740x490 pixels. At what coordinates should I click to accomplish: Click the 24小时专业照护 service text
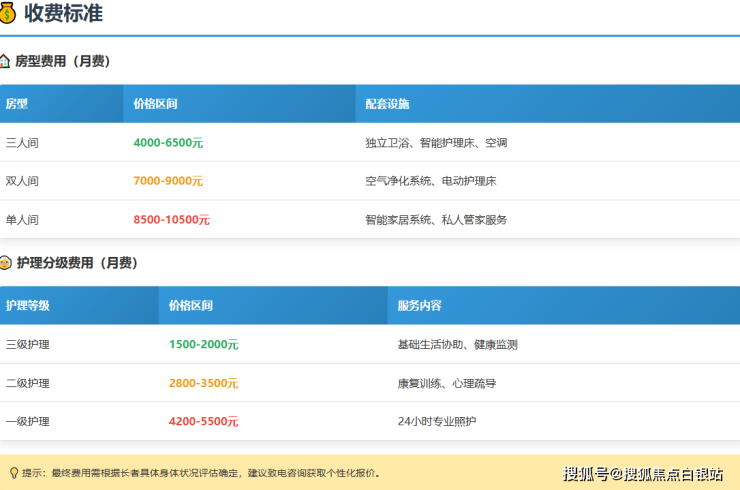click(437, 421)
